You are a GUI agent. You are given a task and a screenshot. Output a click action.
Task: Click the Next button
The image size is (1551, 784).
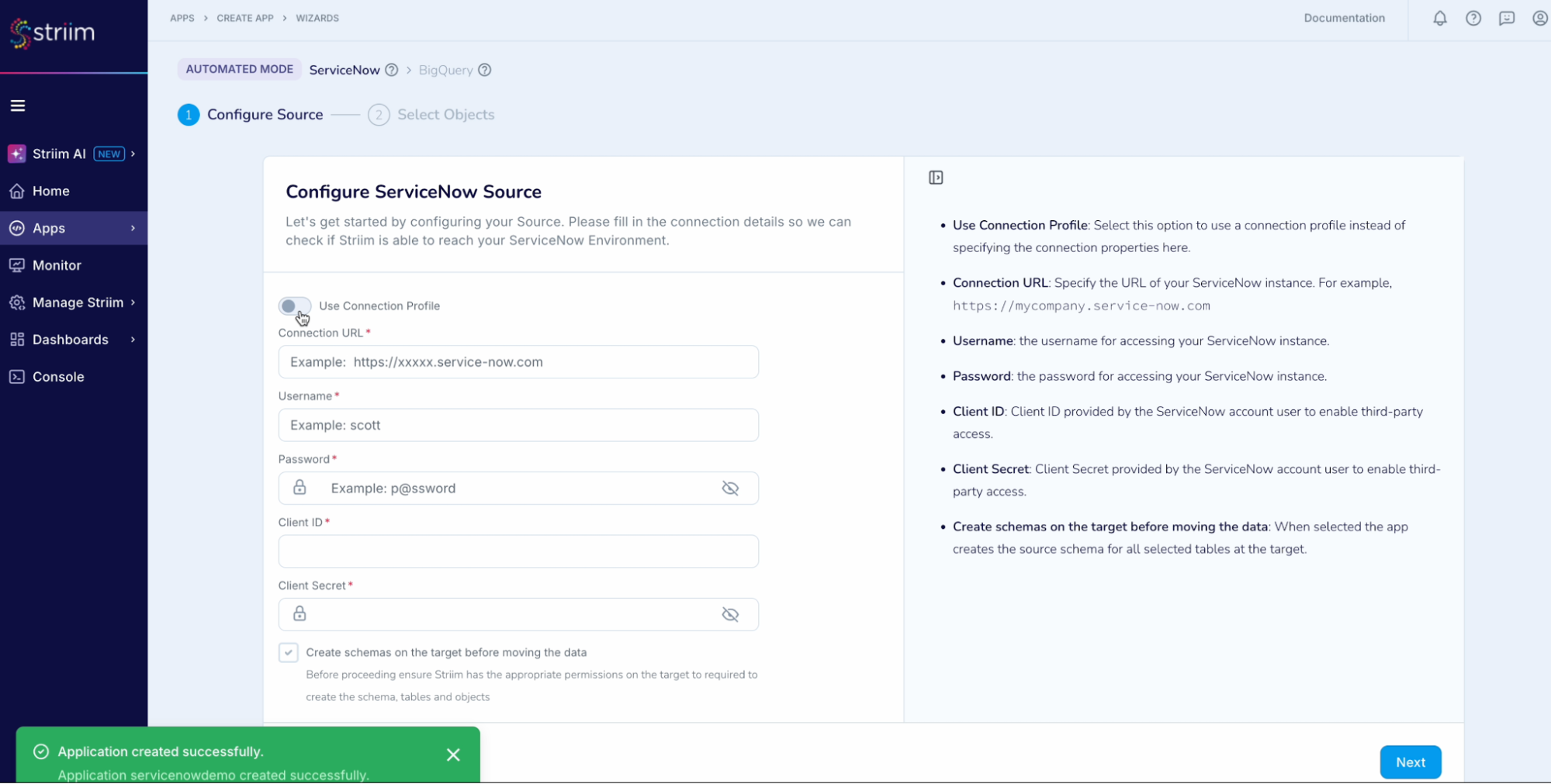click(1411, 762)
